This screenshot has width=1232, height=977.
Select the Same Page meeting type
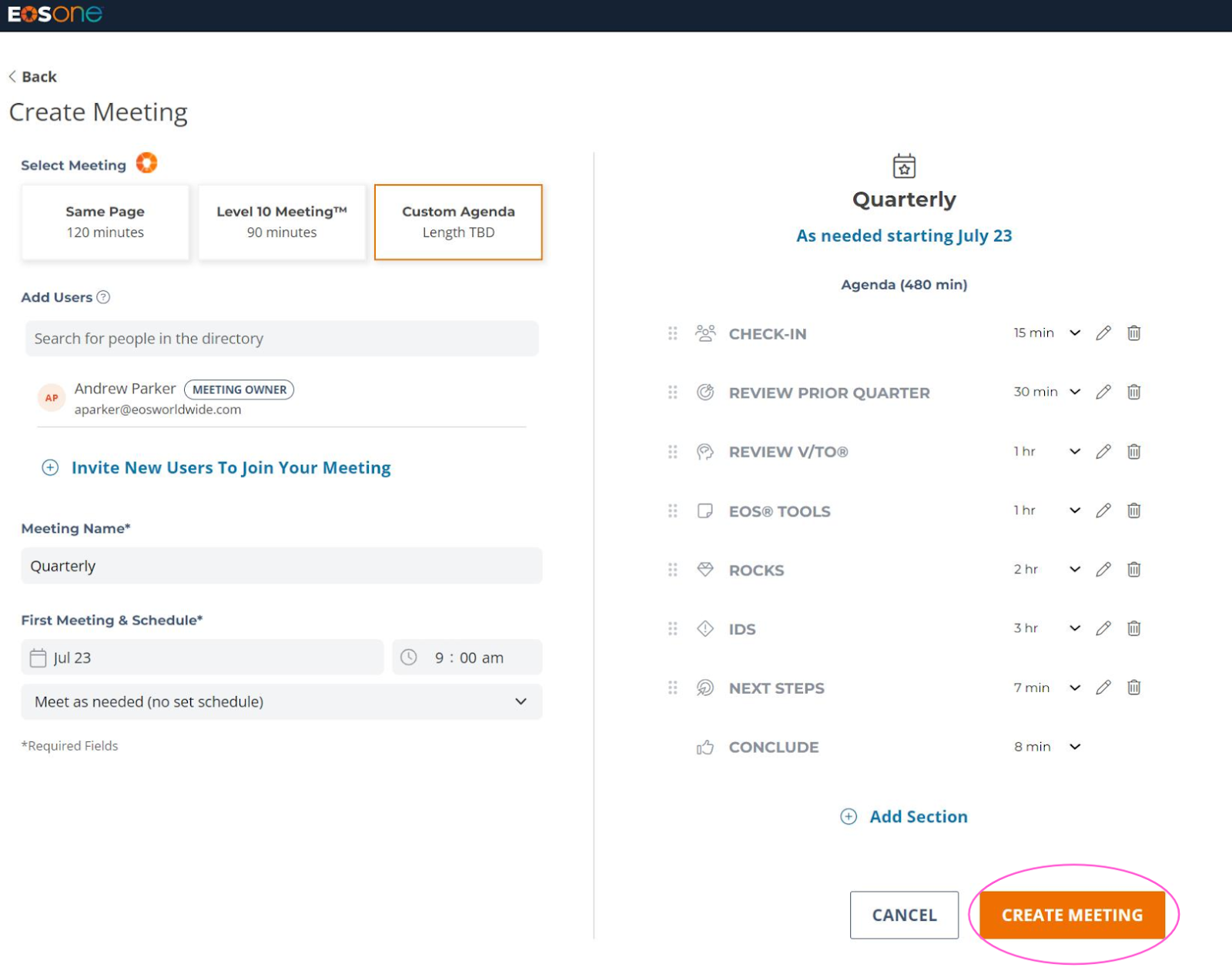click(105, 222)
